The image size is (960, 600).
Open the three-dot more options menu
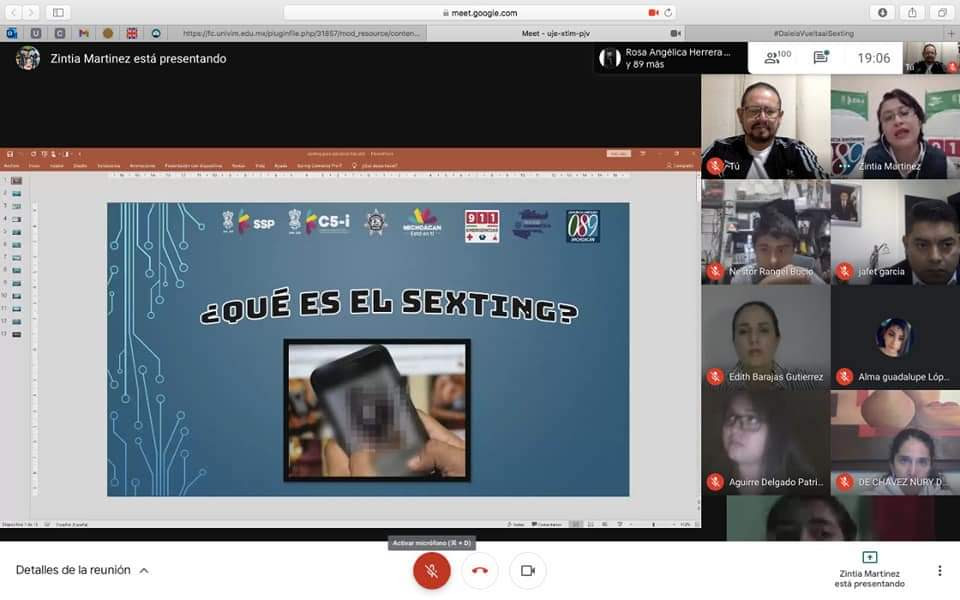(939, 571)
